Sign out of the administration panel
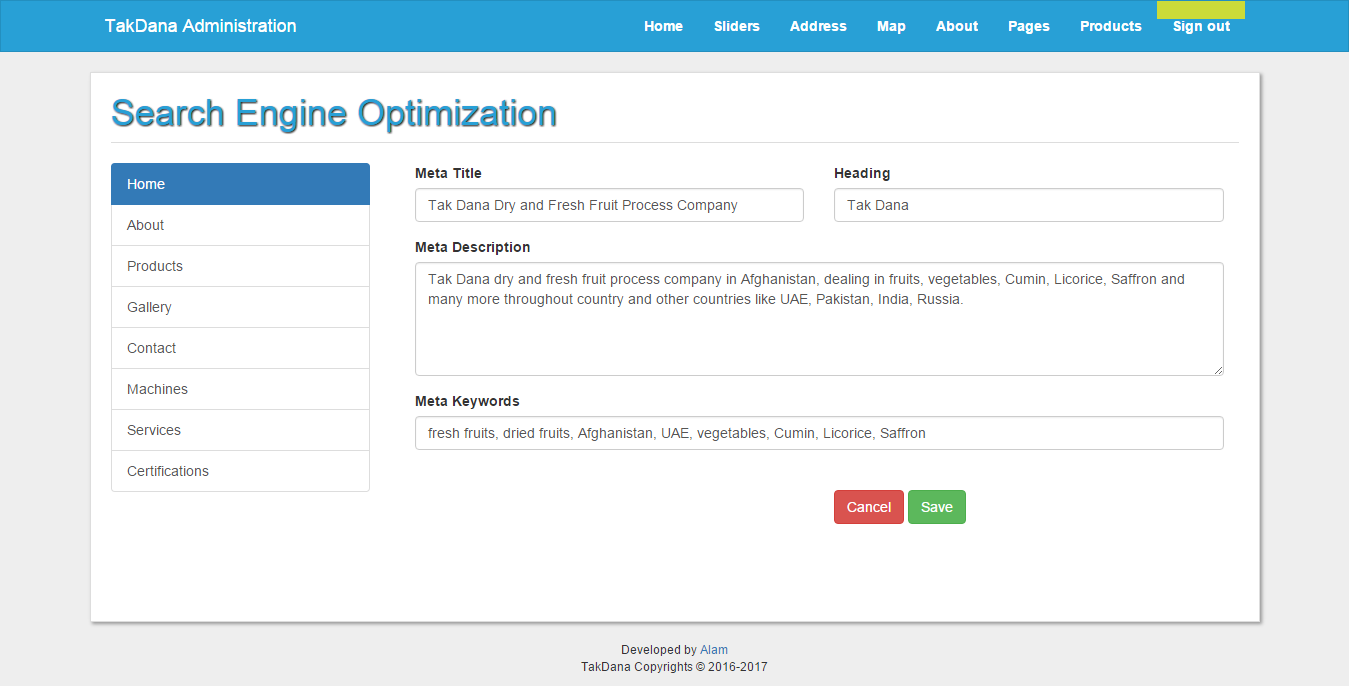This screenshot has height=686, width=1349. pyautogui.click(x=1201, y=26)
